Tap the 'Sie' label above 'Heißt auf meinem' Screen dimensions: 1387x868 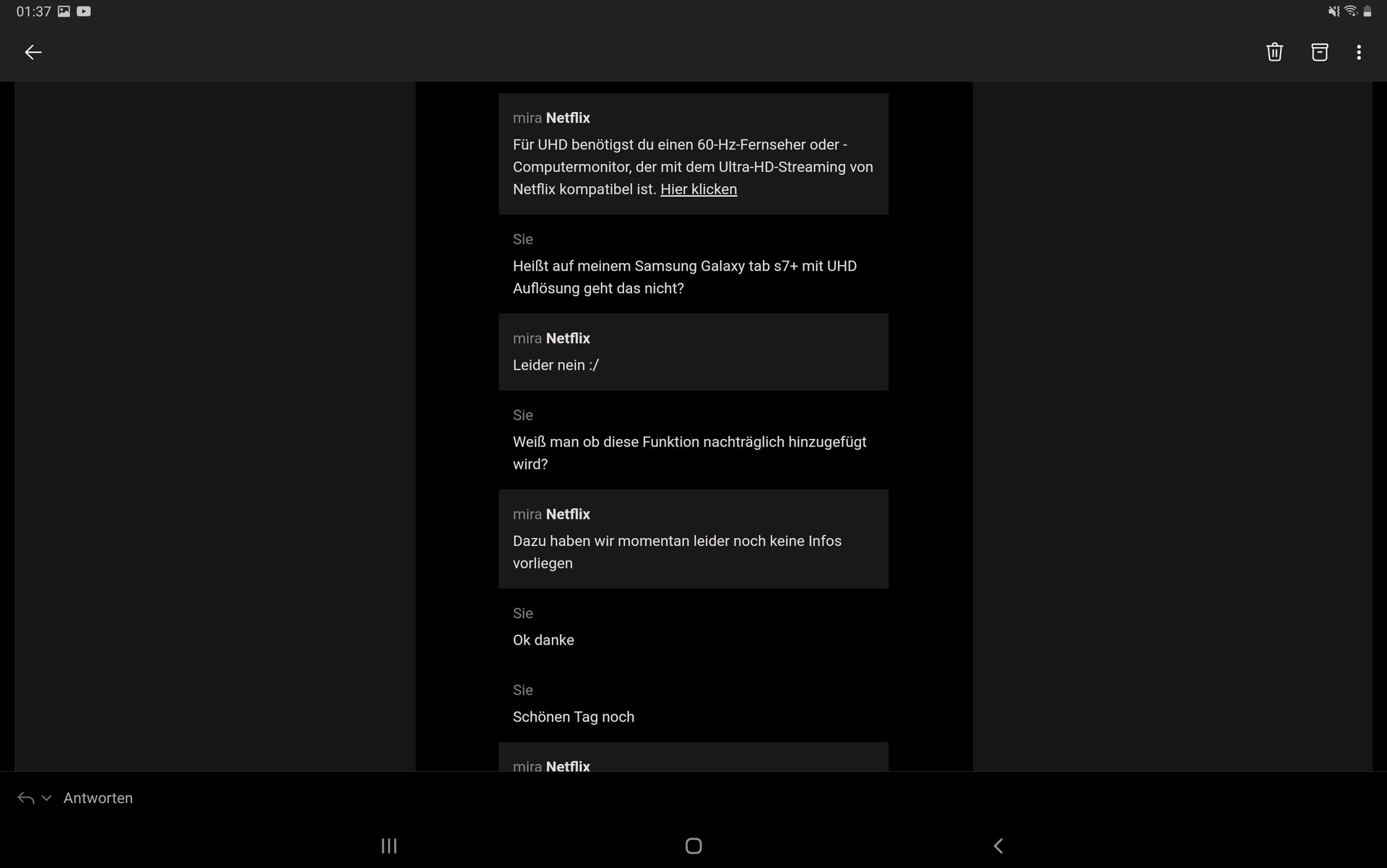tap(523, 239)
